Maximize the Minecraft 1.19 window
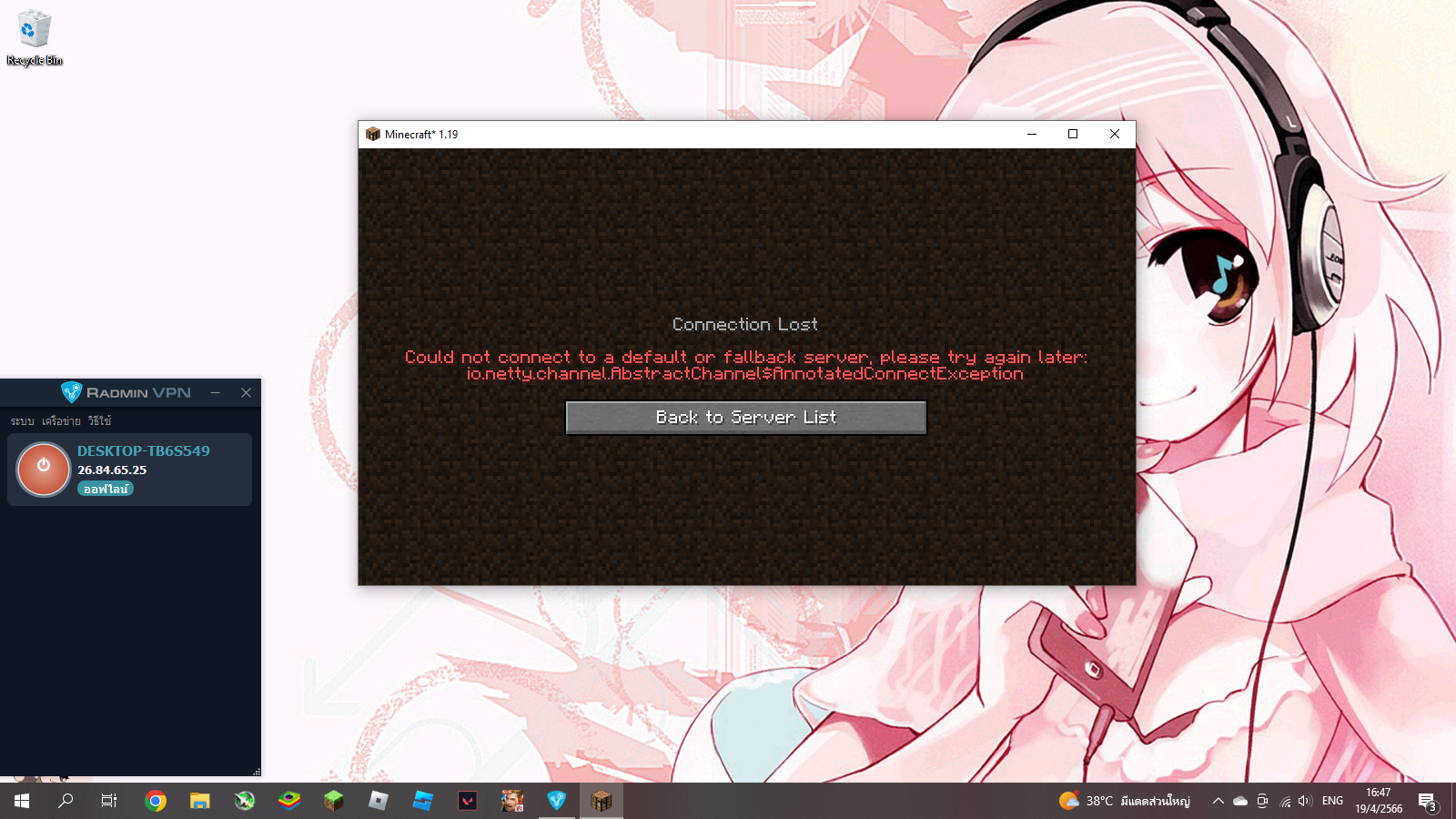 [x=1073, y=134]
